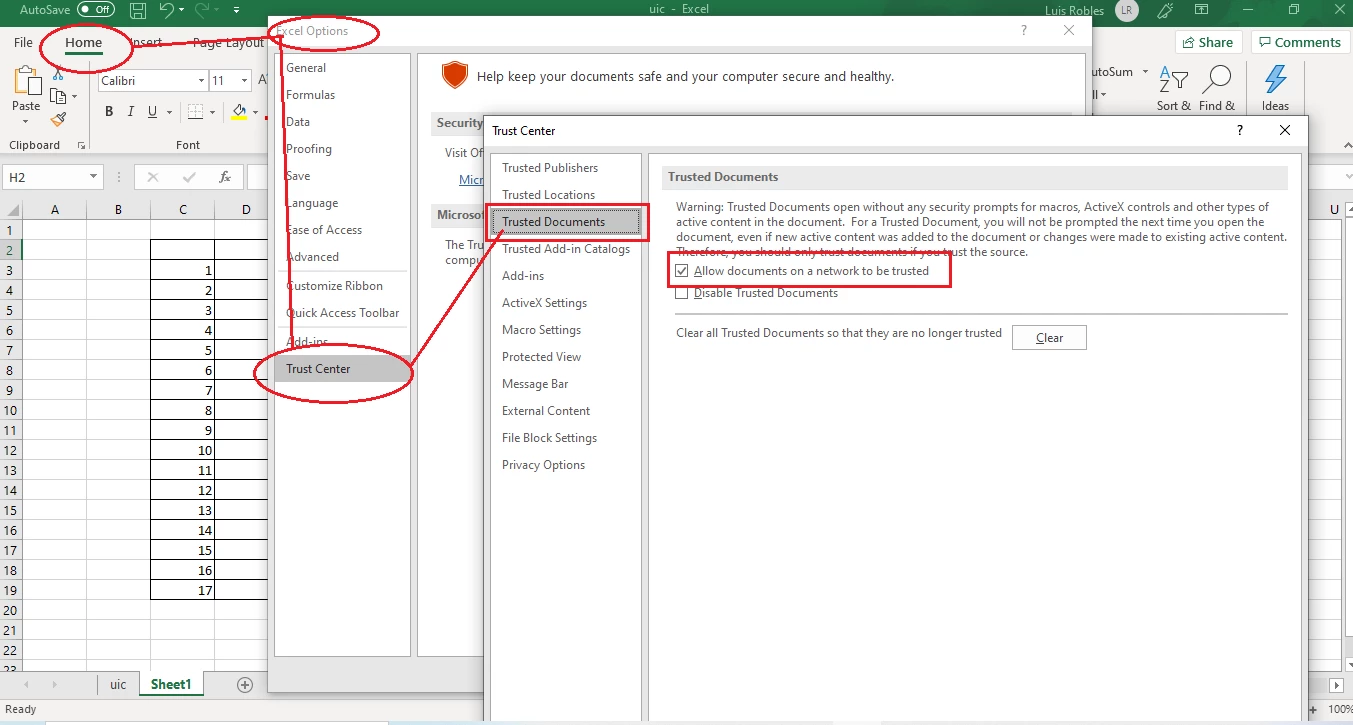Click the Cut scissors icon

coord(58,74)
